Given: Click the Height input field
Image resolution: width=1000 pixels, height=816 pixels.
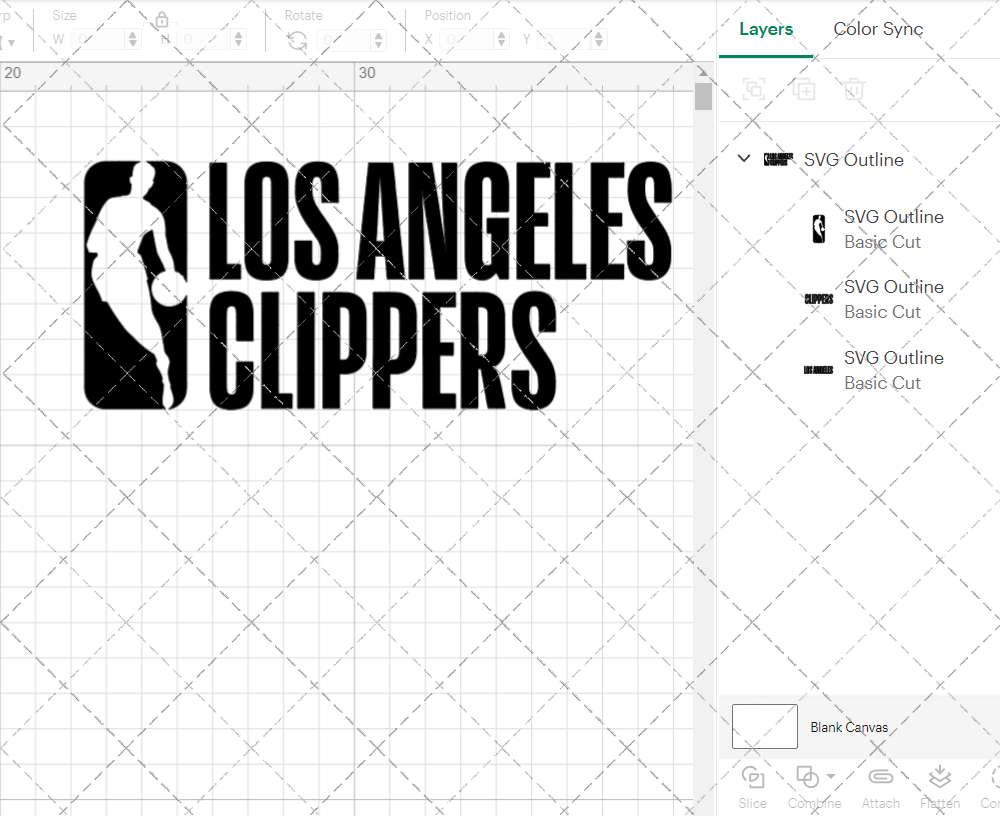Looking at the screenshot, I should tap(204, 40).
